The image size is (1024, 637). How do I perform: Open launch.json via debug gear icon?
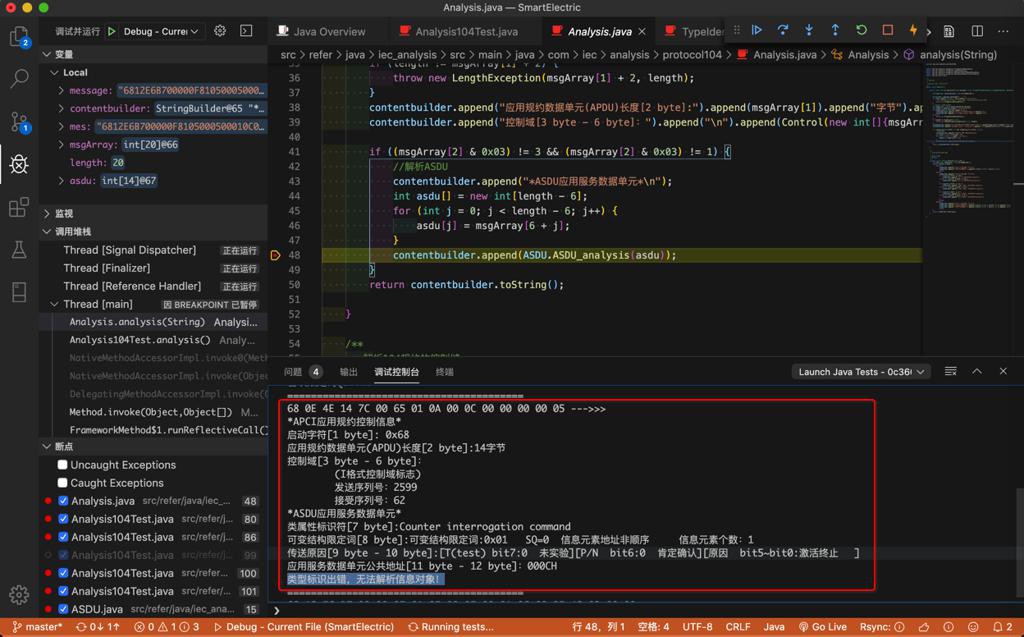point(220,31)
